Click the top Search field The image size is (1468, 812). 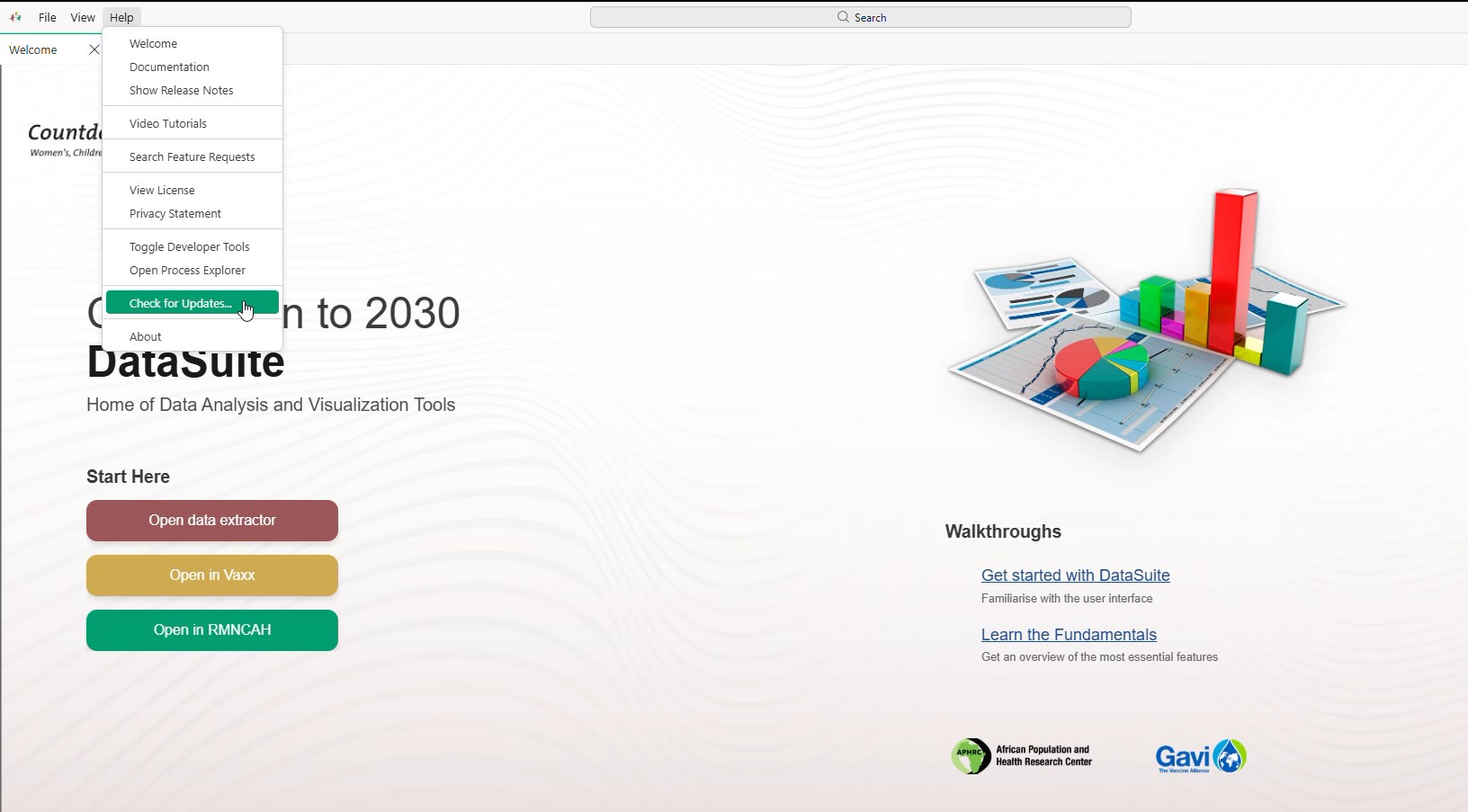point(861,17)
